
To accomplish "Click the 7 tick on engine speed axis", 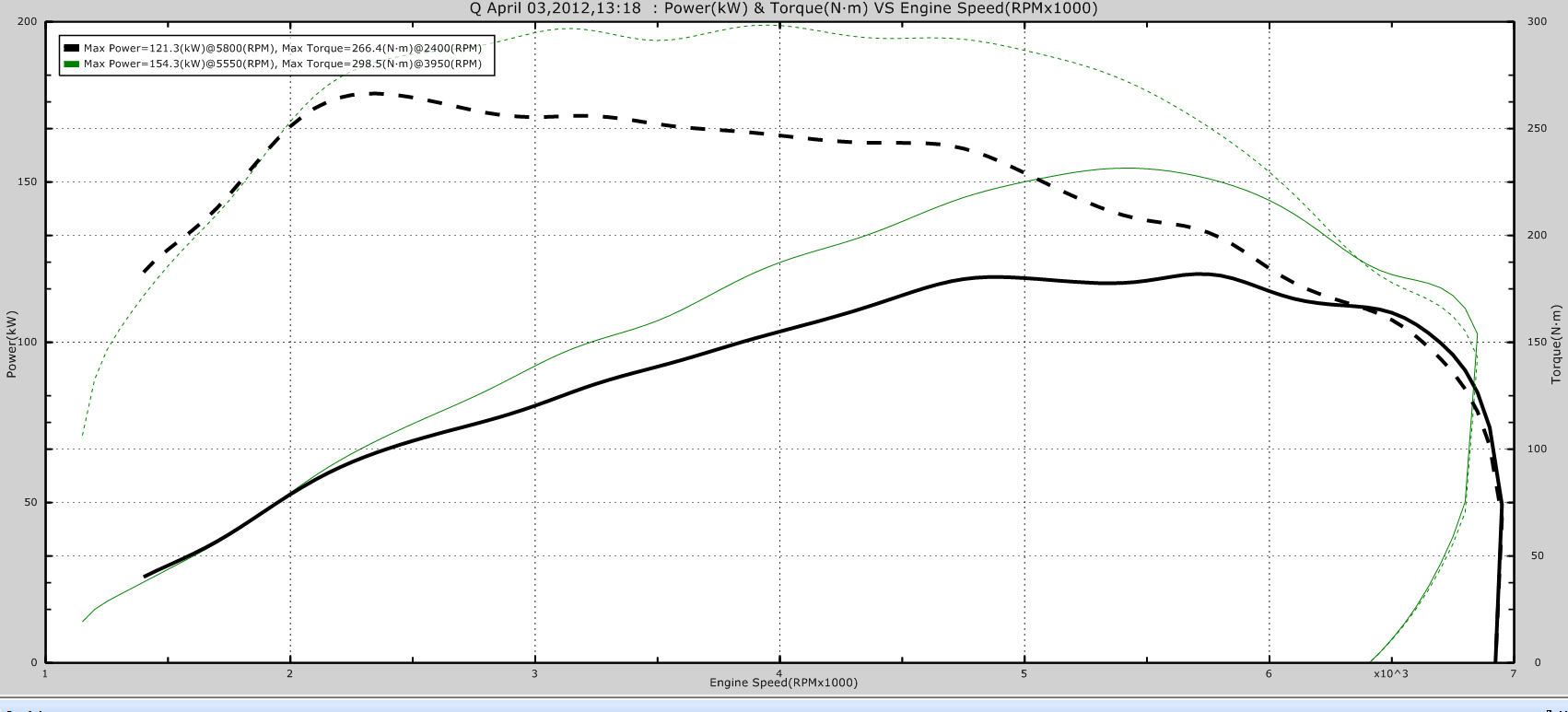I will pyautogui.click(x=1514, y=673).
